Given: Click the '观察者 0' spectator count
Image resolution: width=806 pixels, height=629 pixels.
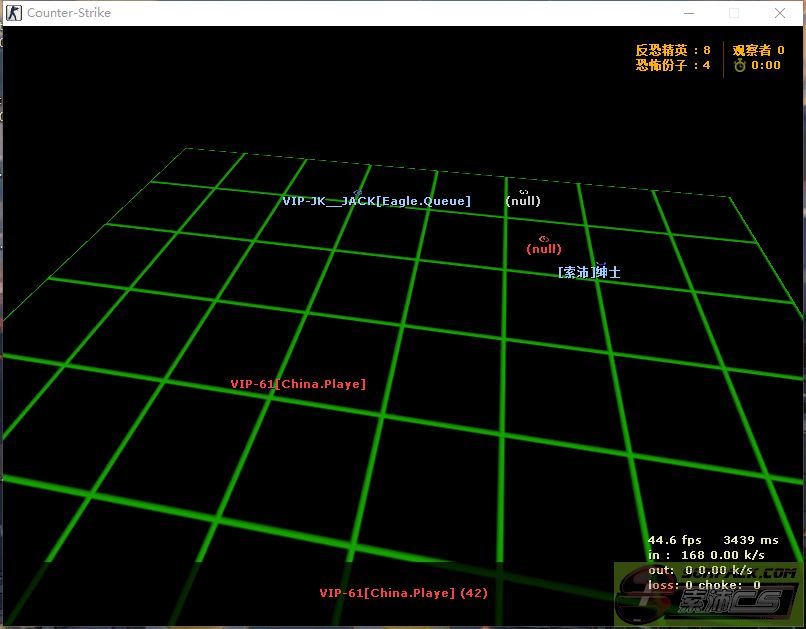Looking at the screenshot, I should pos(758,50).
